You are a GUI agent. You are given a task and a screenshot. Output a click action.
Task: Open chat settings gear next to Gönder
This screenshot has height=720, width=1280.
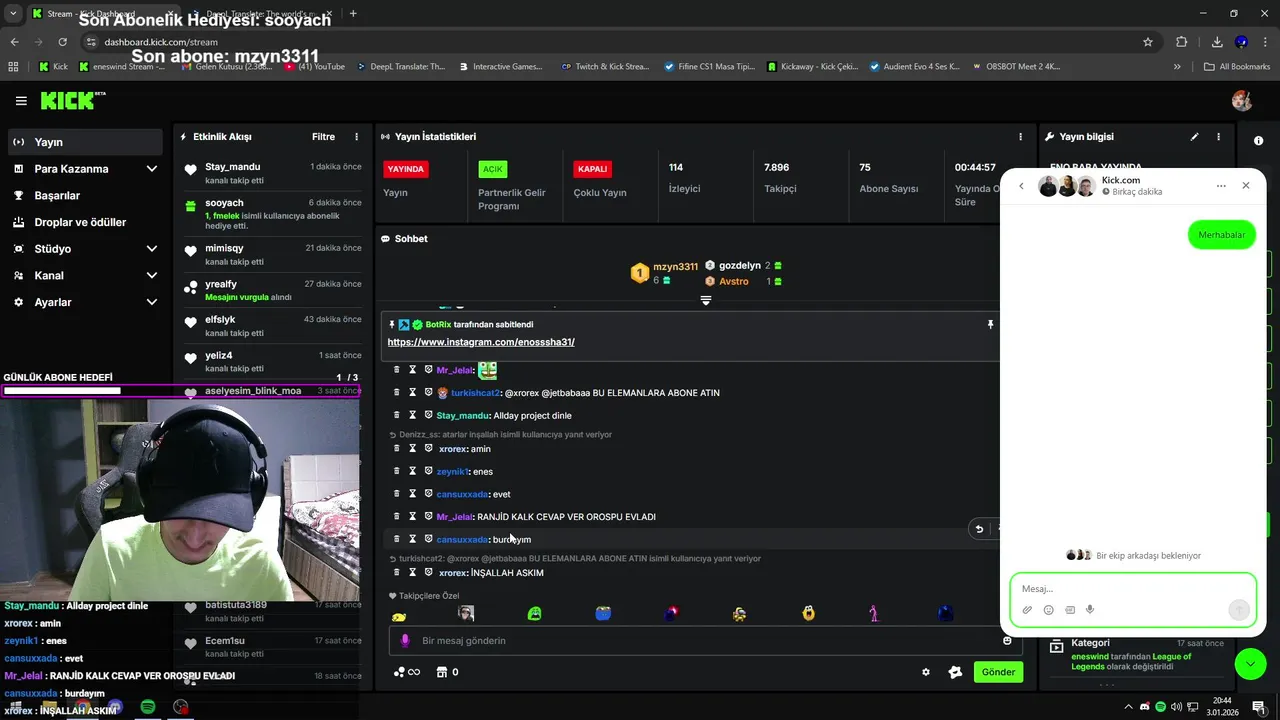[926, 672]
